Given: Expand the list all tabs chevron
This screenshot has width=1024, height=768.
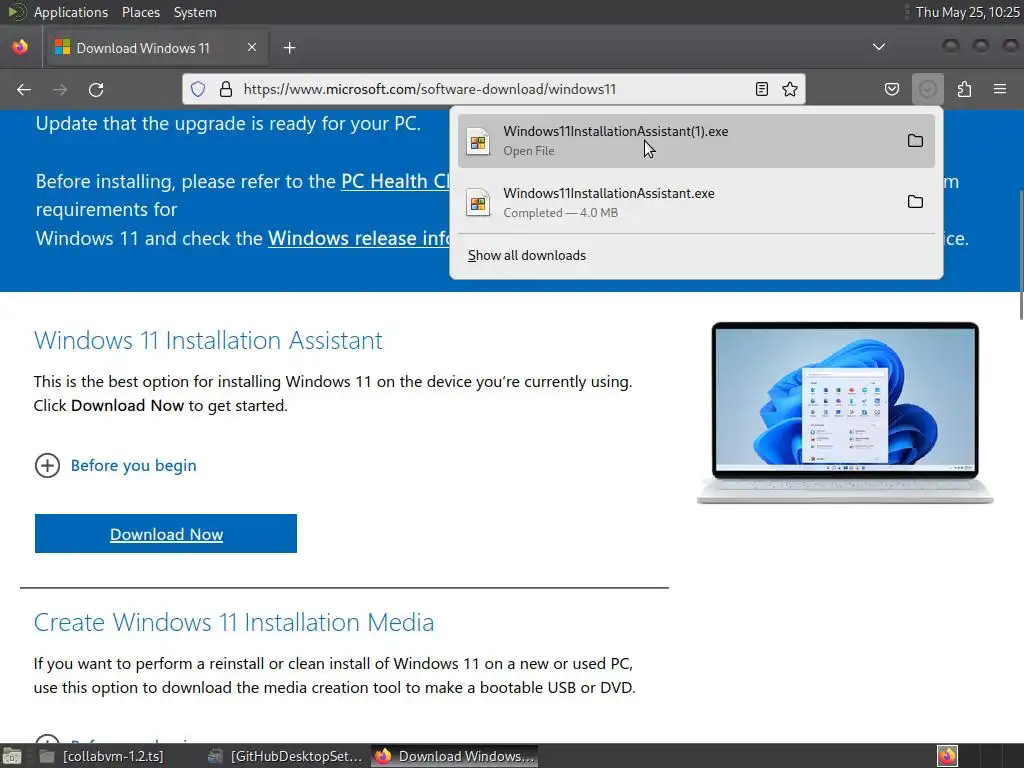Looking at the screenshot, I should [879, 47].
